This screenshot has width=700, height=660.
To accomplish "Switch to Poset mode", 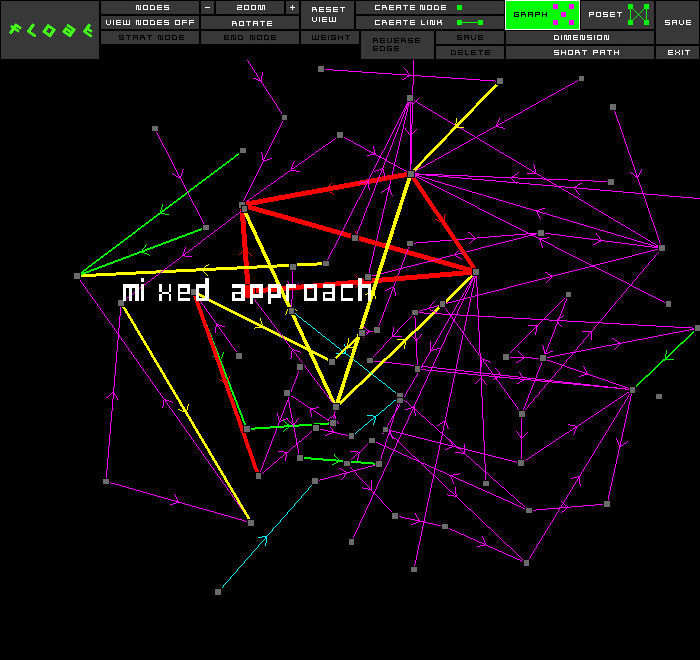I will [618, 15].
